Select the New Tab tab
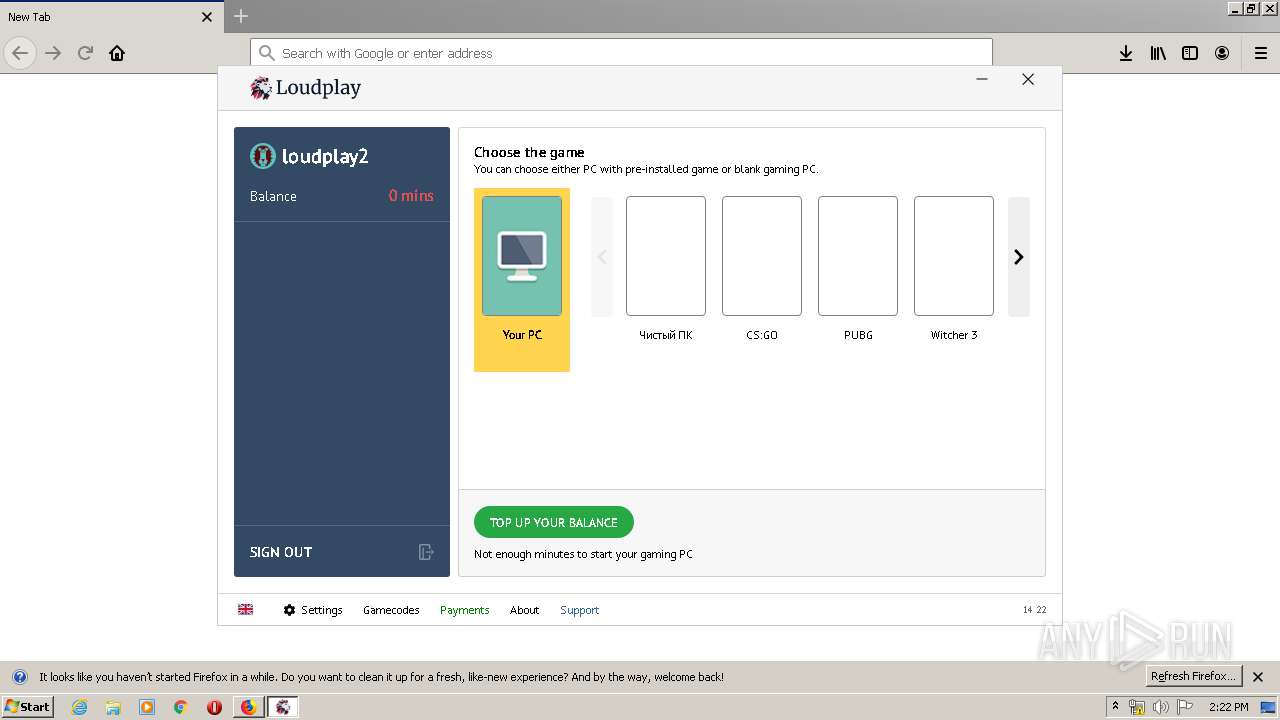 click(110, 17)
